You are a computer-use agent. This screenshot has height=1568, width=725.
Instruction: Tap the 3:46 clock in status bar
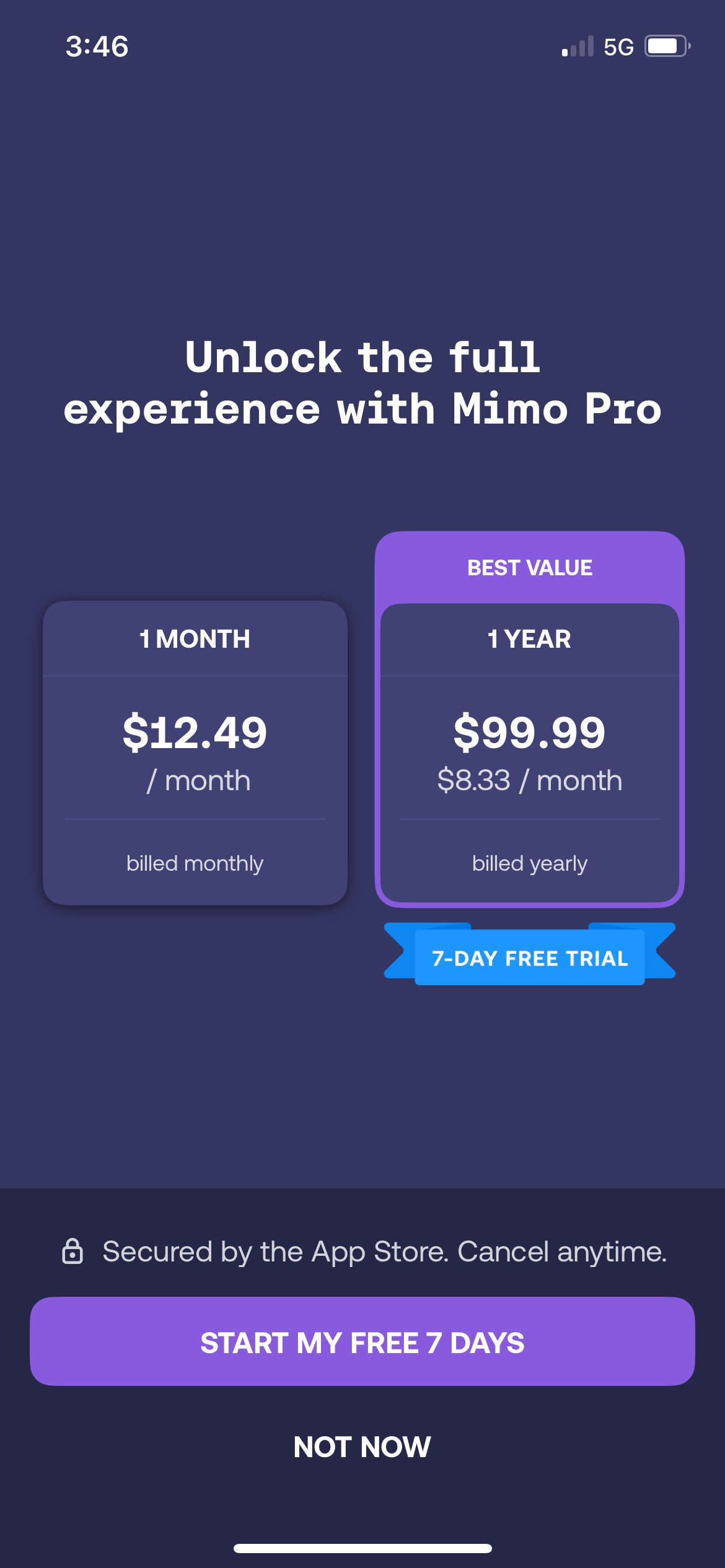click(97, 46)
